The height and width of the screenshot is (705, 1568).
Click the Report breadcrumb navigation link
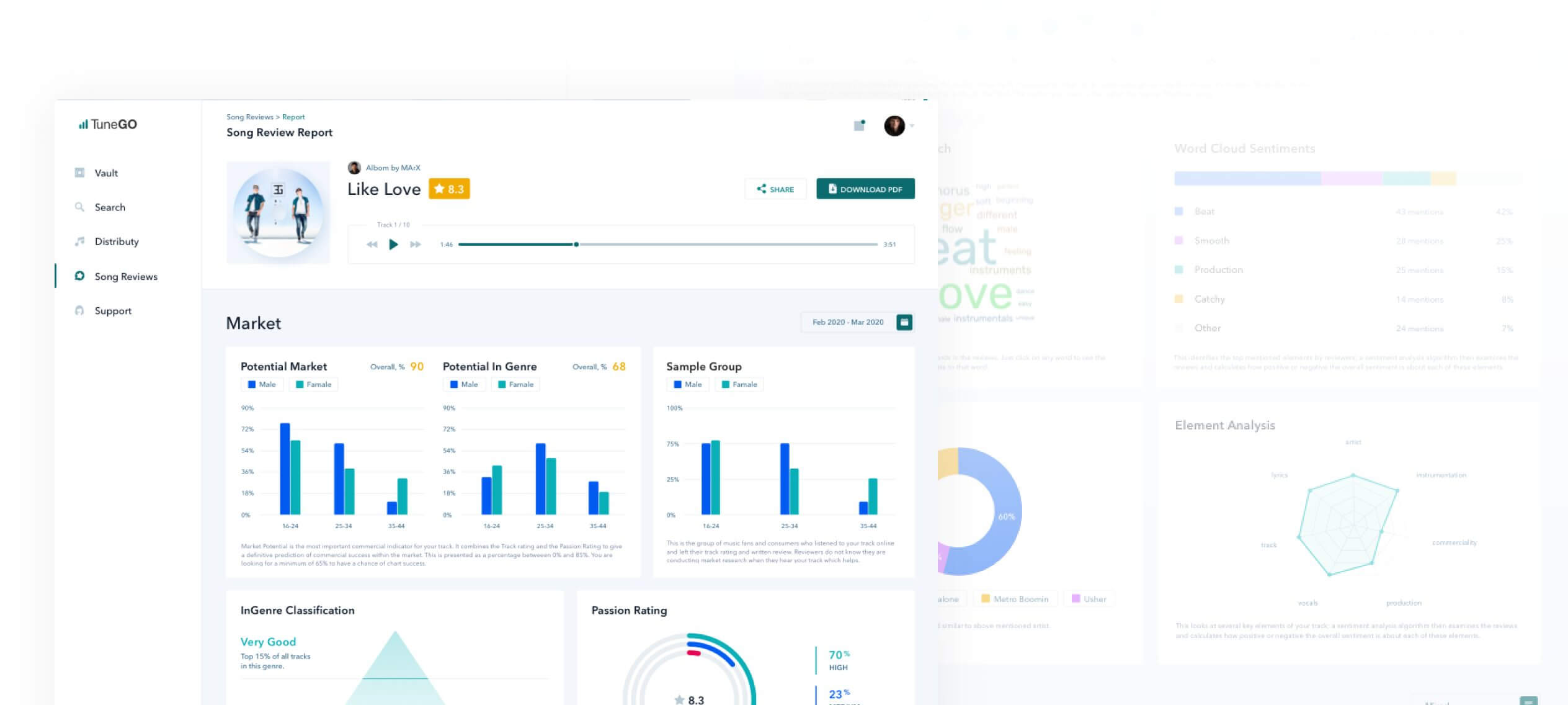point(293,116)
